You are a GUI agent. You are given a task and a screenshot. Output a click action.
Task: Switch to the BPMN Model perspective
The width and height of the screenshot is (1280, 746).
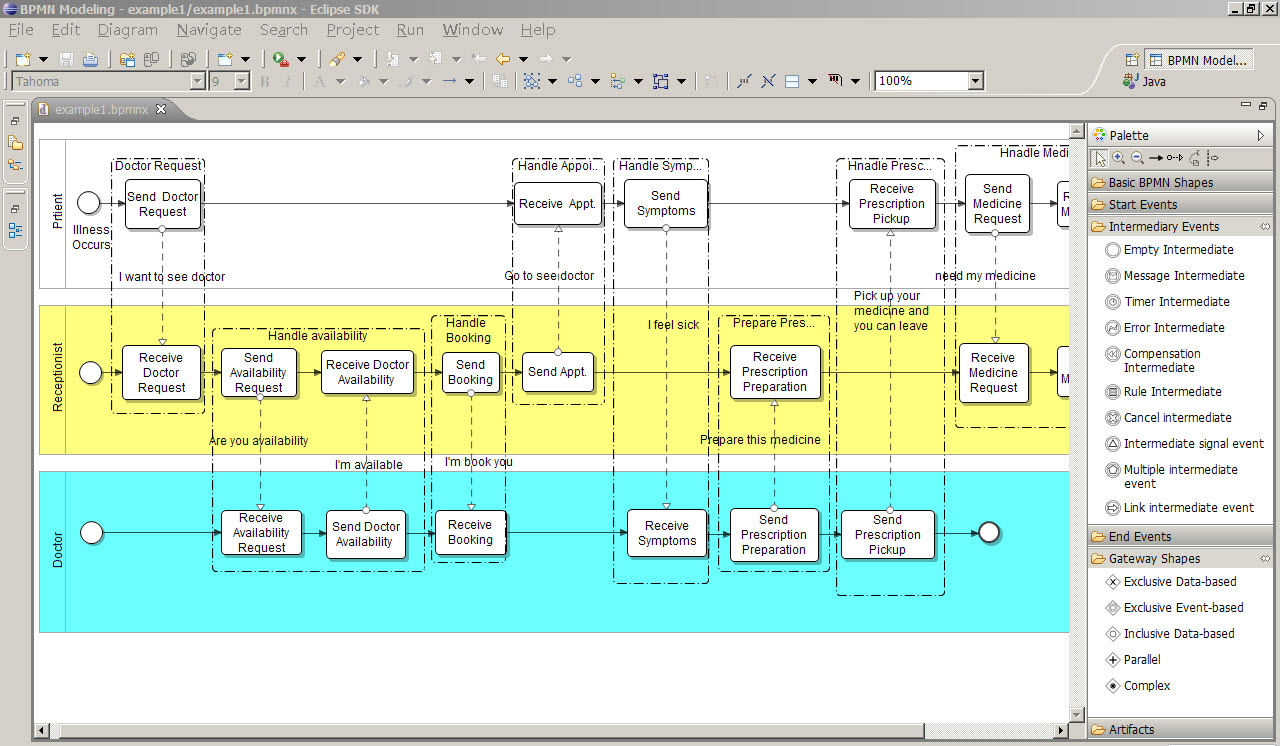pyautogui.click(x=1199, y=60)
